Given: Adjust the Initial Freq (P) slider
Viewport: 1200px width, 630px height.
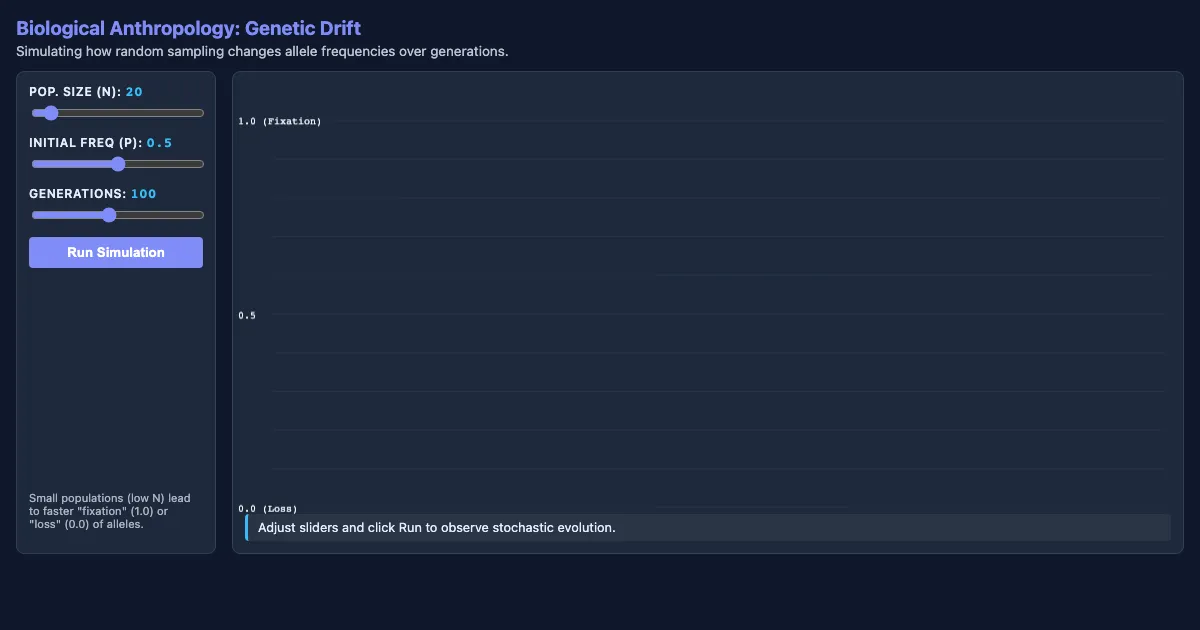Looking at the screenshot, I should pyautogui.click(x=117, y=164).
